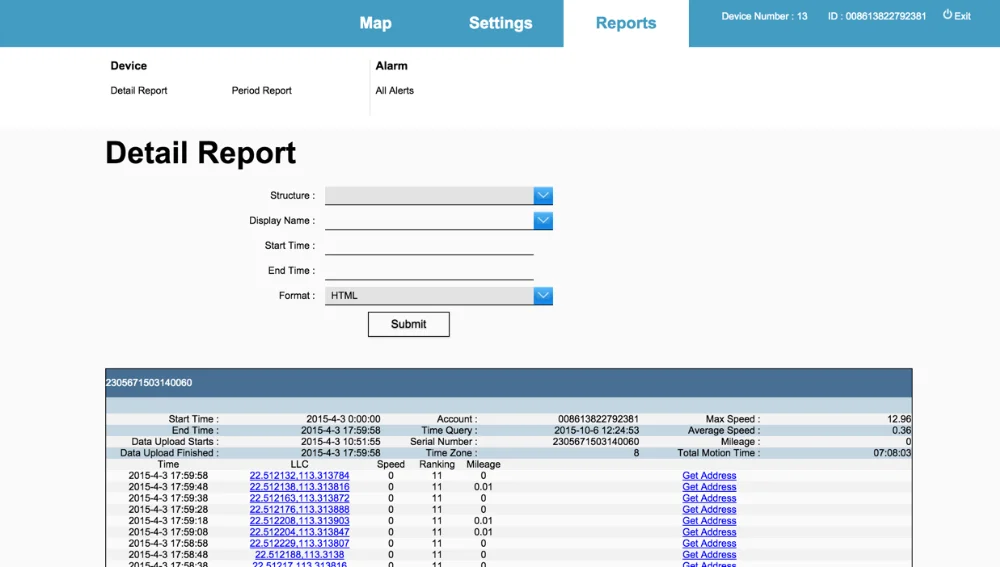Image resolution: width=1000 pixels, height=567 pixels.
Task: Open Detail Report under Device
Action: pyautogui.click(x=139, y=91)
